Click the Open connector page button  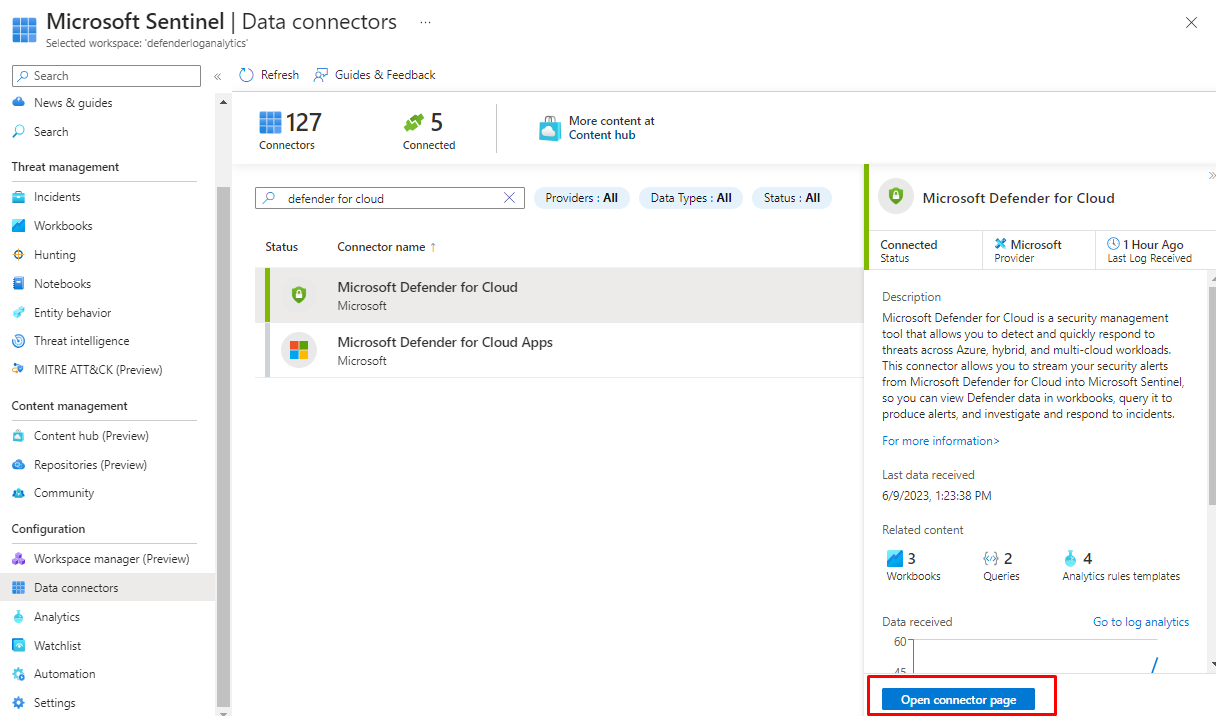click(958, 700)
